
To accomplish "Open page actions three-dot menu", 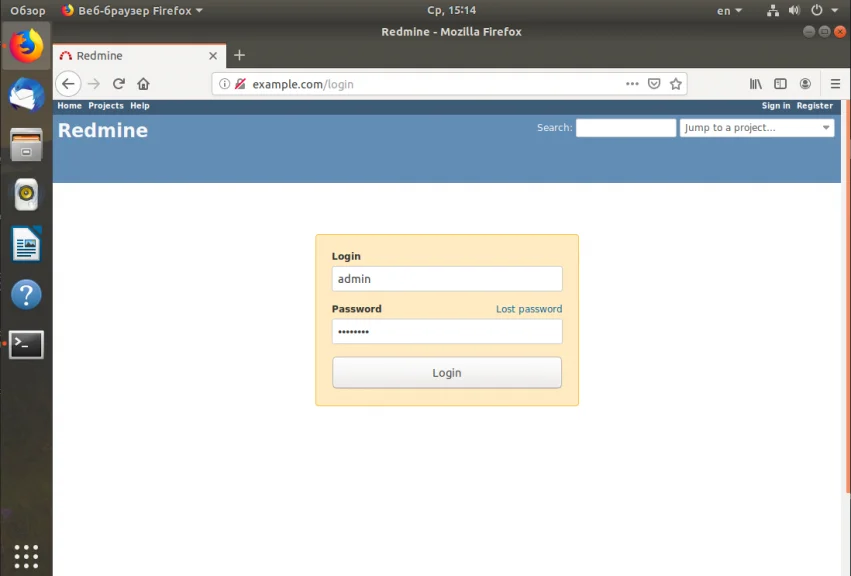I will tap(632, 84).
